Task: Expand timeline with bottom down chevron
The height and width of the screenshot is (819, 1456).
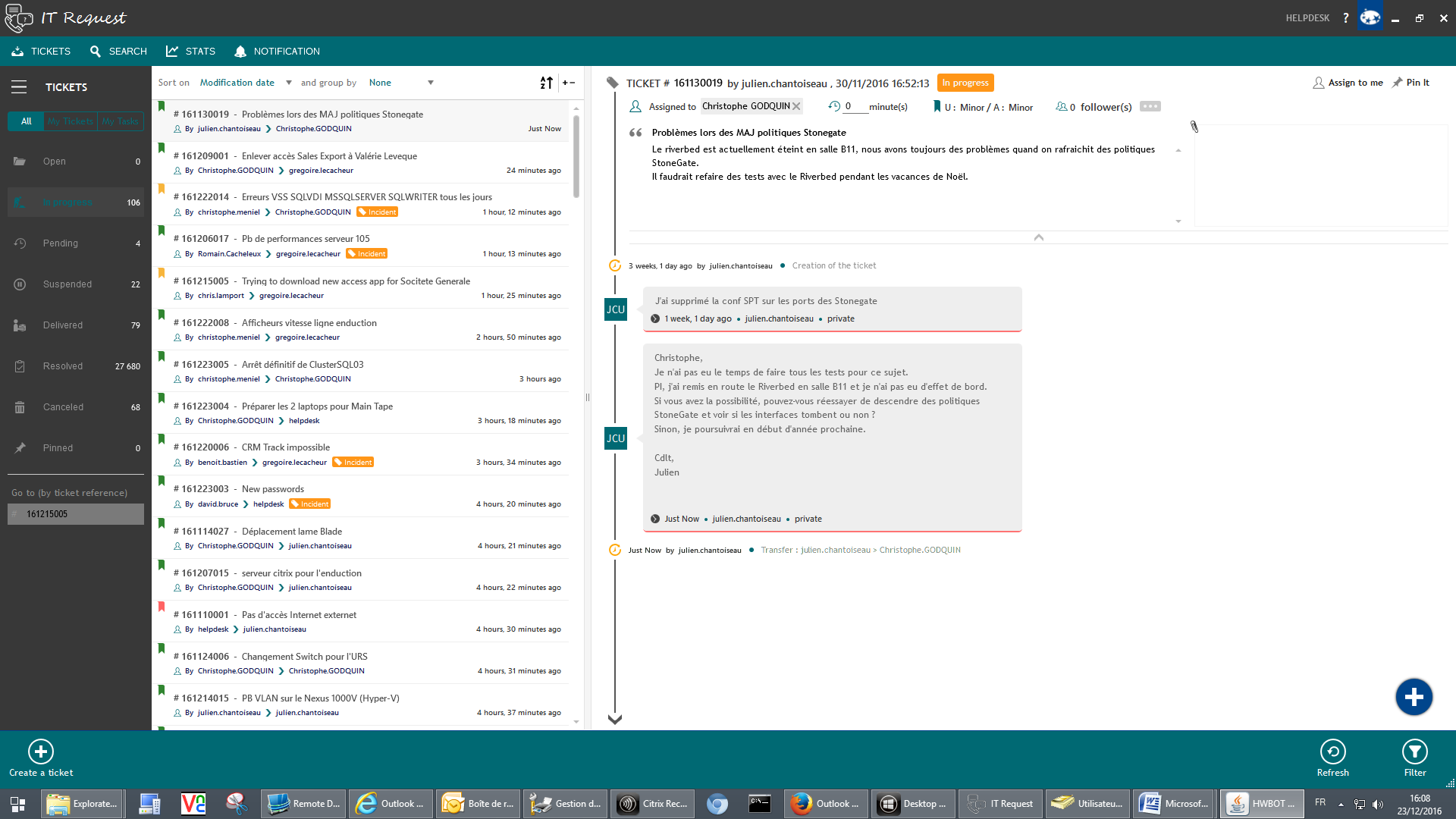Action: pyautogui.click(x=615, y=719)
